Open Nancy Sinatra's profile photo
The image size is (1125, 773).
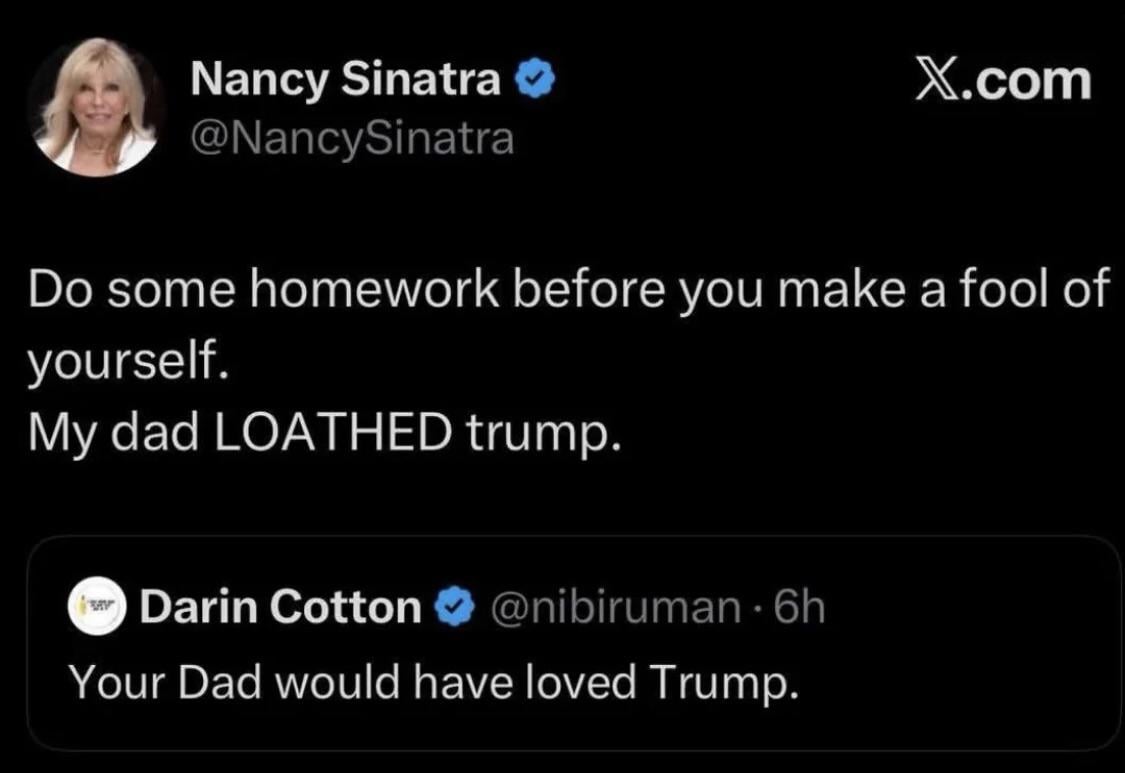coord(97,107)
